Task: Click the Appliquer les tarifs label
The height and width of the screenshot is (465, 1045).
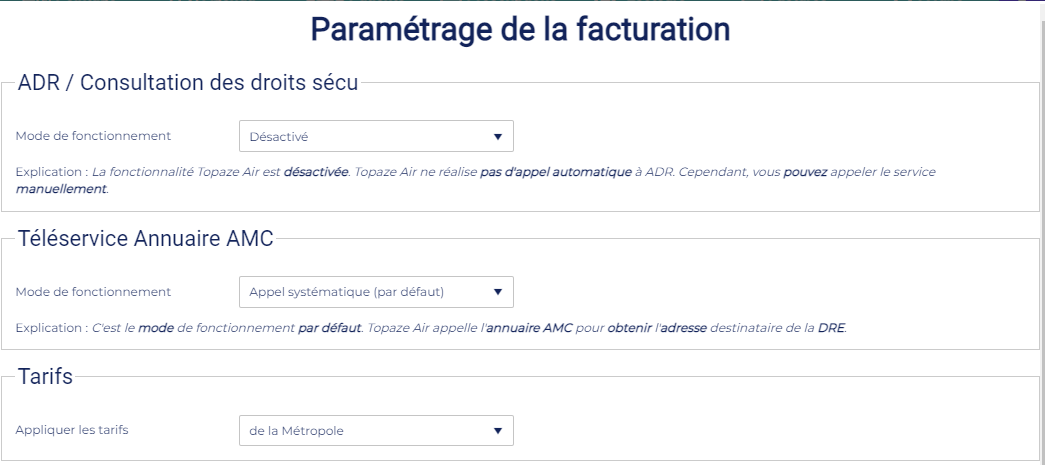Action: pos(72,430)
